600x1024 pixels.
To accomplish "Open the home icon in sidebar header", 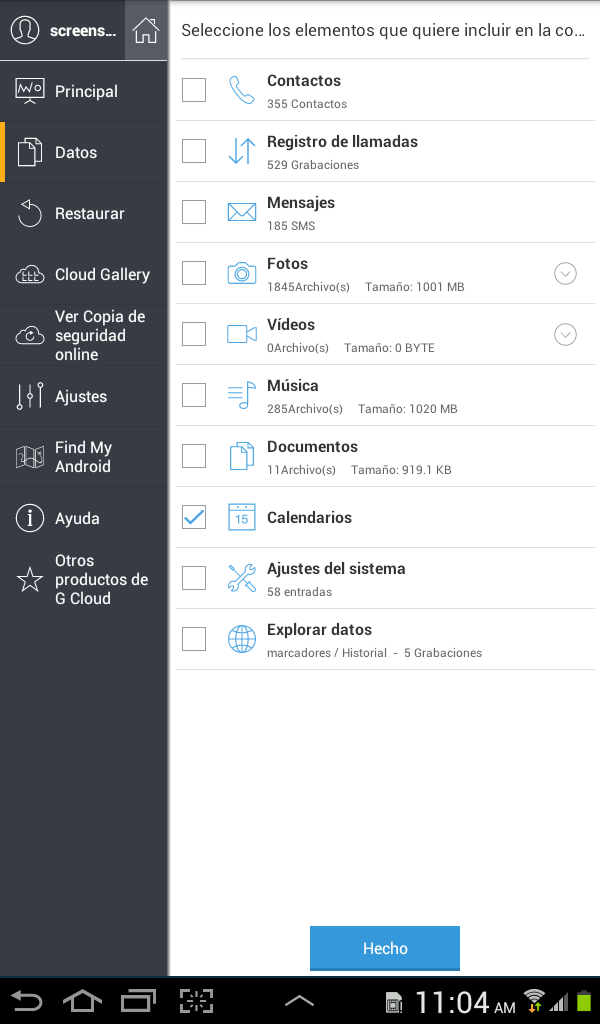I will [146, 30].
